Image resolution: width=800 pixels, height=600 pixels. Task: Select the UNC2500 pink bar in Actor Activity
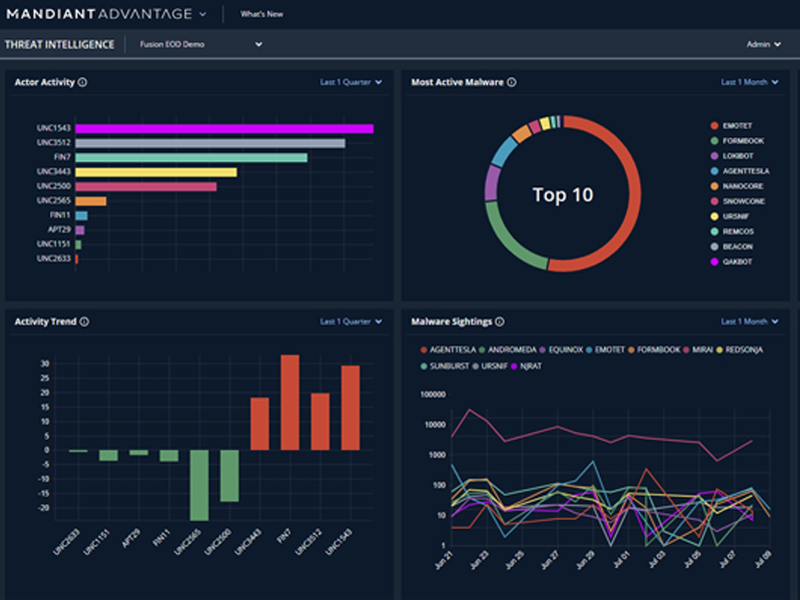click(146, 187)
